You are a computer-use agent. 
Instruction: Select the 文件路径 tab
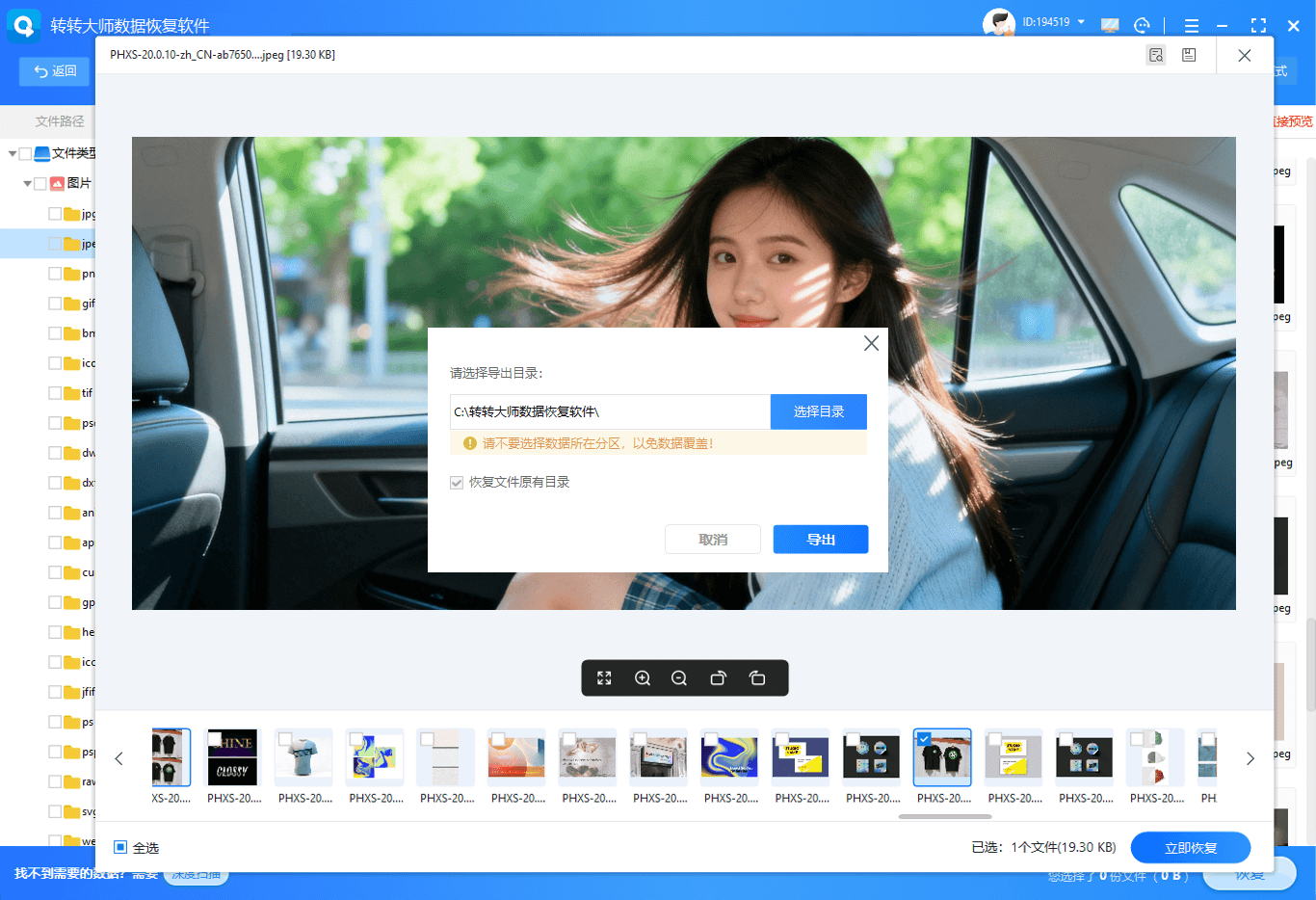pyautogui.click(x=60, y=121)
